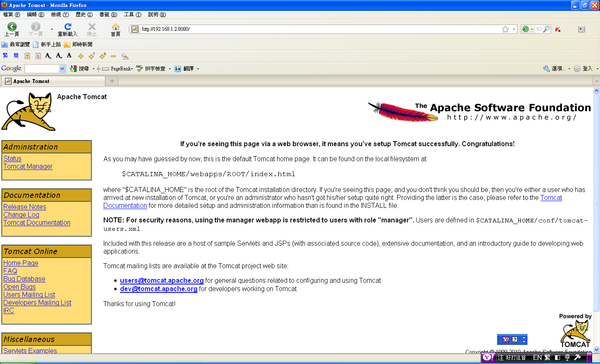Viewport: 600px width, 364px height.
Task: Open the fourth menu bar item (History)
Action: coord(84,15)
